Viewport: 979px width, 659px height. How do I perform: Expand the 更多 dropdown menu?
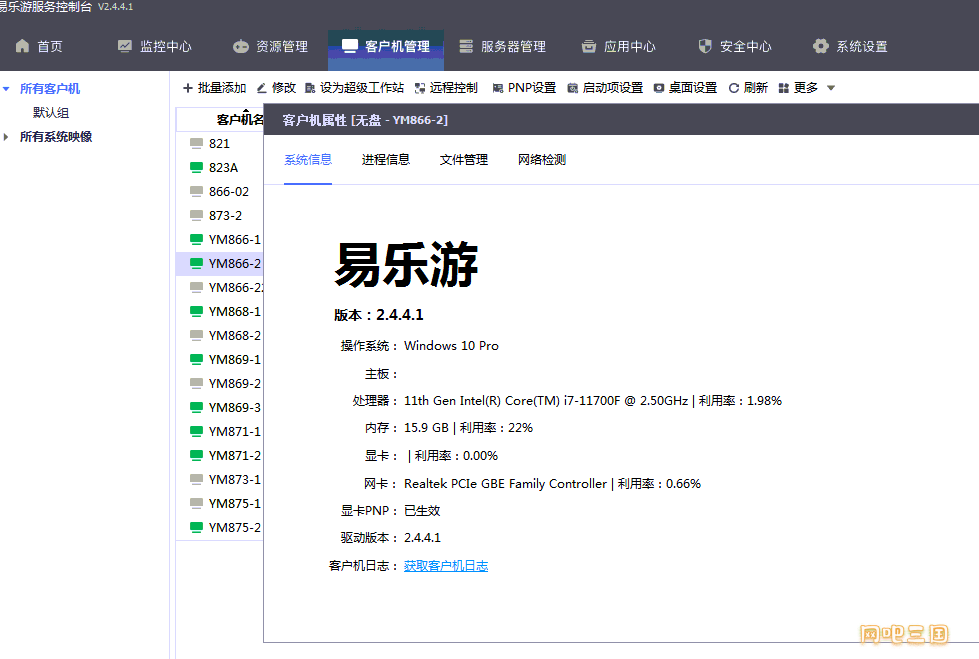click(807, 88)
